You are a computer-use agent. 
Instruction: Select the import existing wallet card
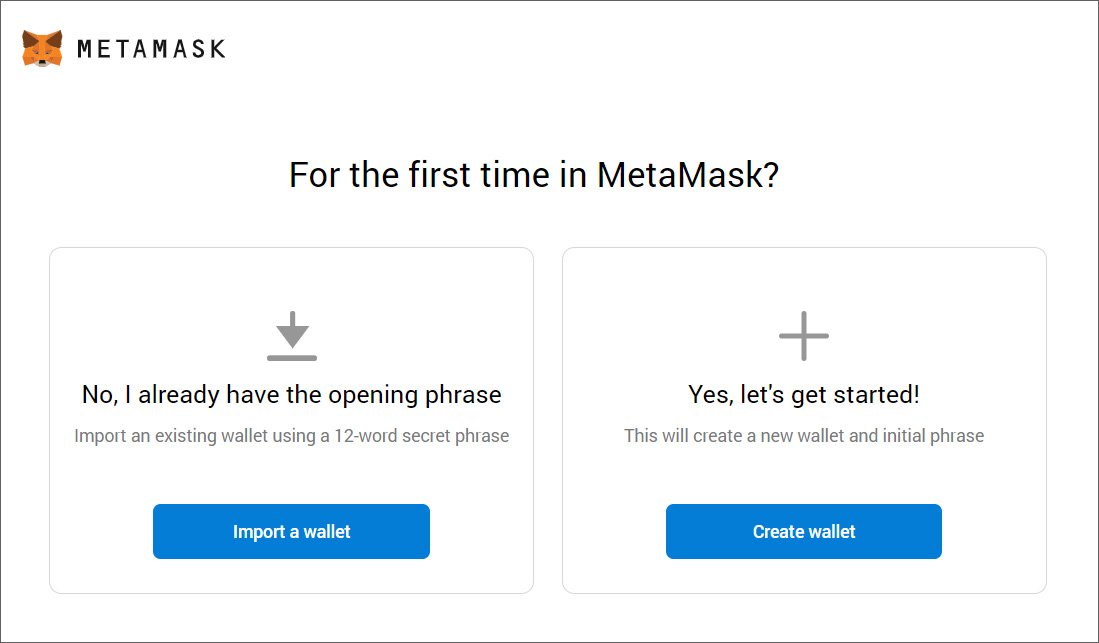(x=292, y=421)
